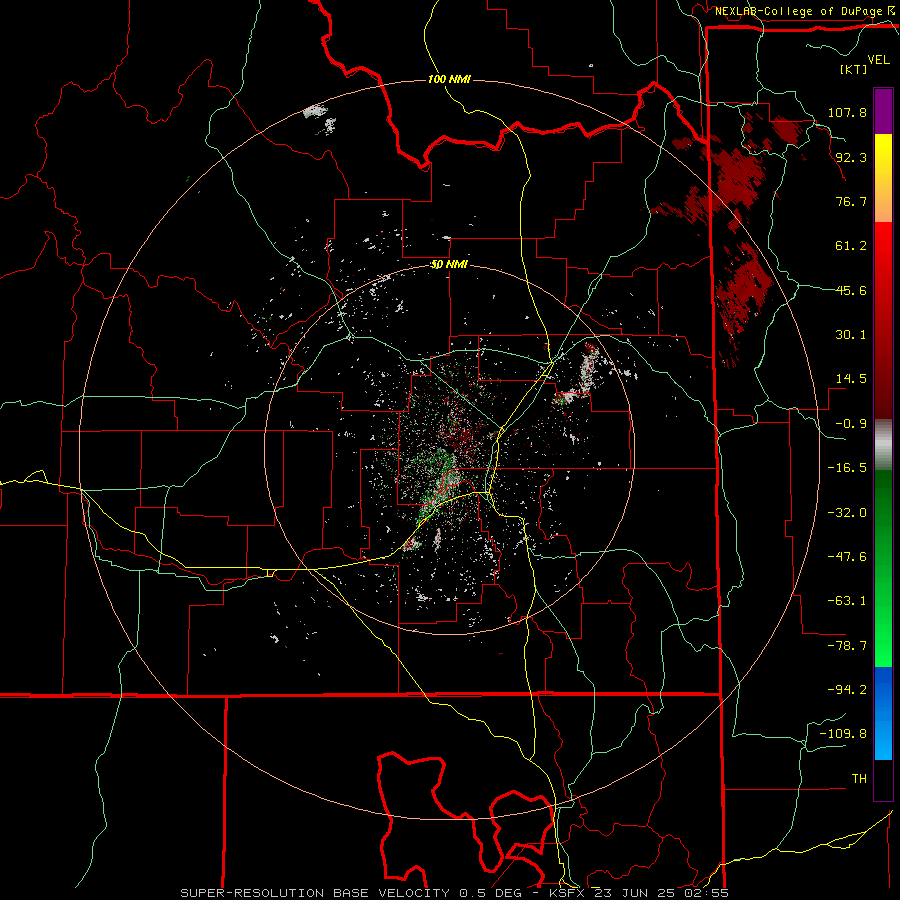Click the VEL legend title

(x=878, y=60)
